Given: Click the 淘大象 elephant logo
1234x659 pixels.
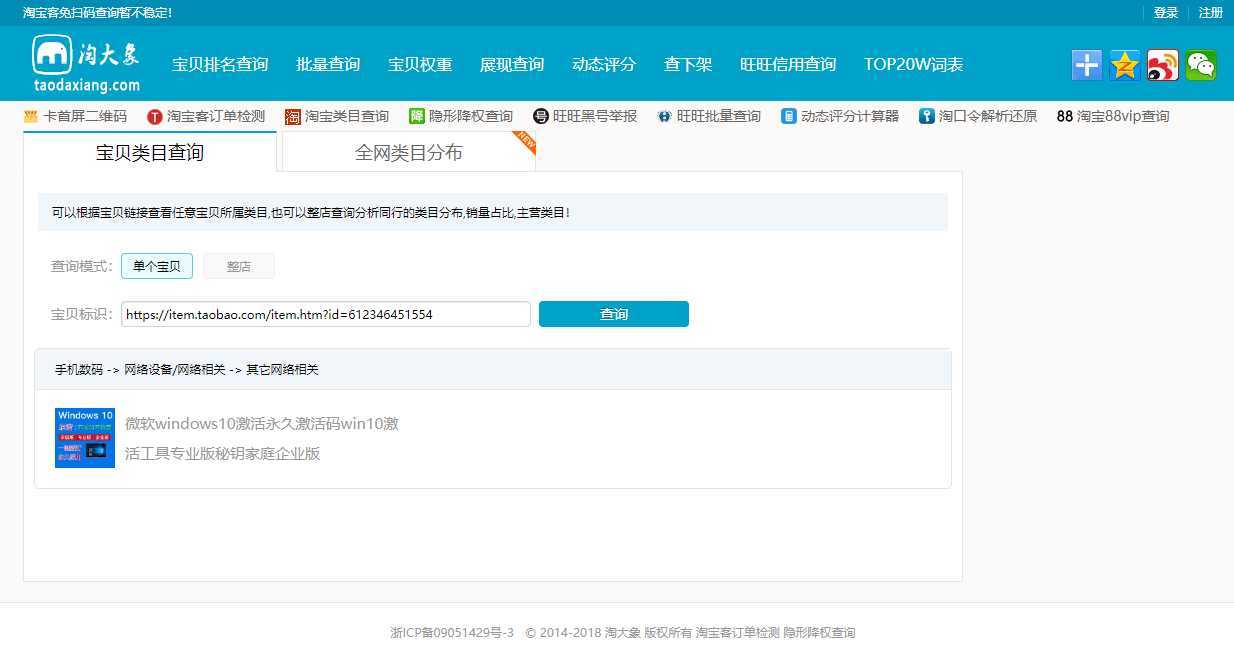Looking at the screenshot, I should click(x=86, y=64).
